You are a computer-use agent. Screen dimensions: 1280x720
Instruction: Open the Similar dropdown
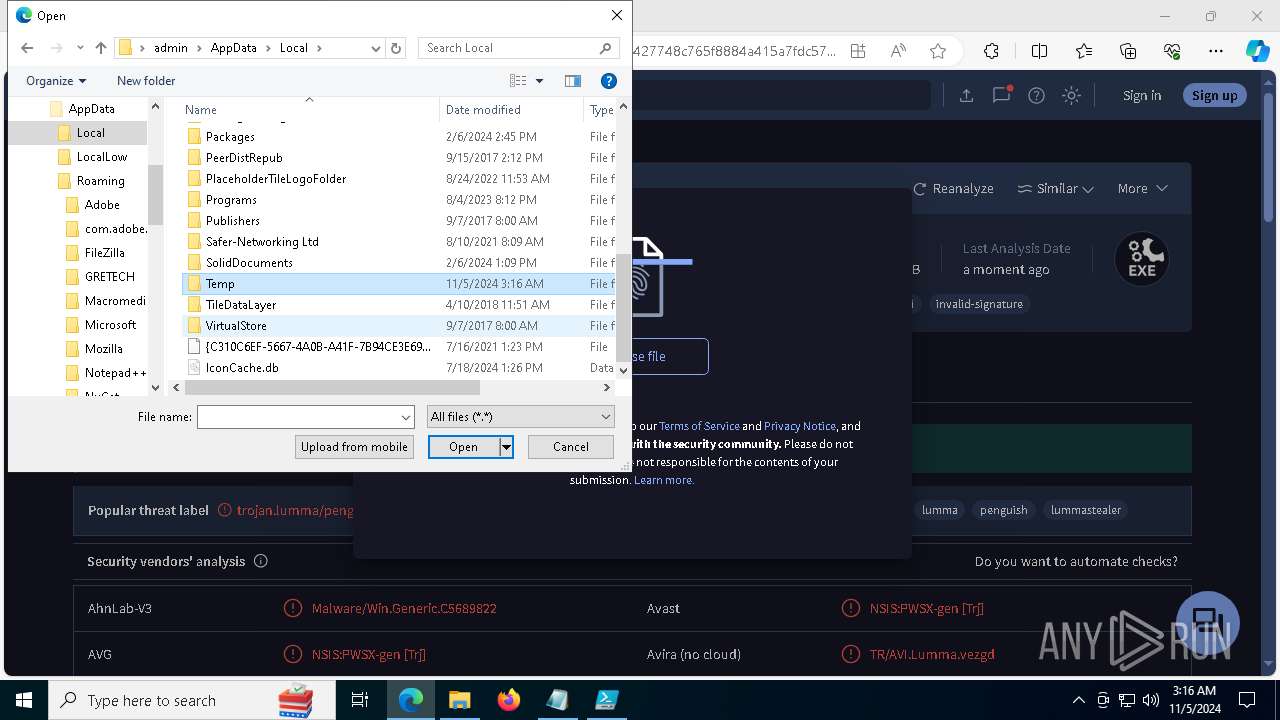(x=1056, y=188)
